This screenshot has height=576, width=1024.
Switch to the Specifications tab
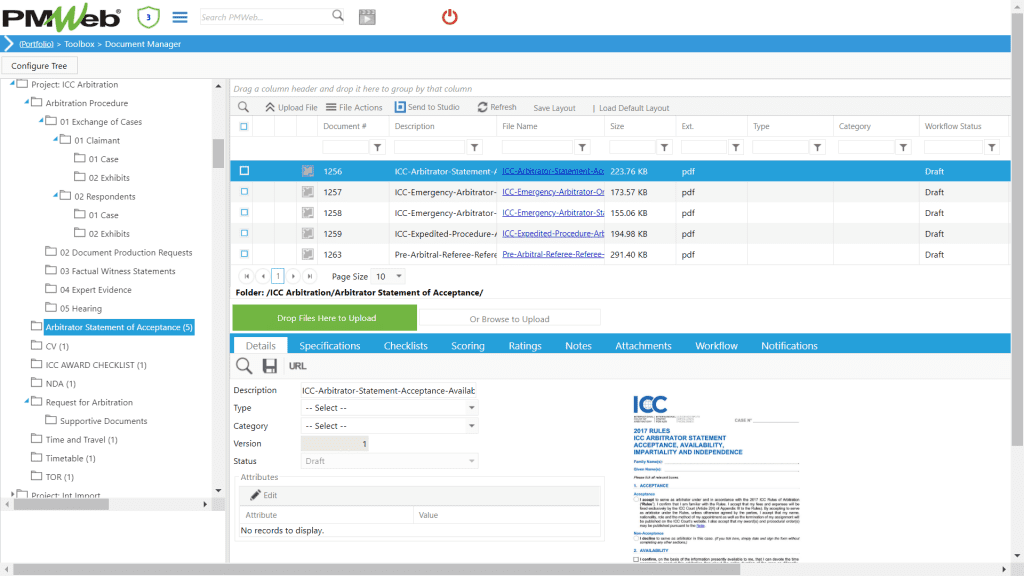coord(330,346)
